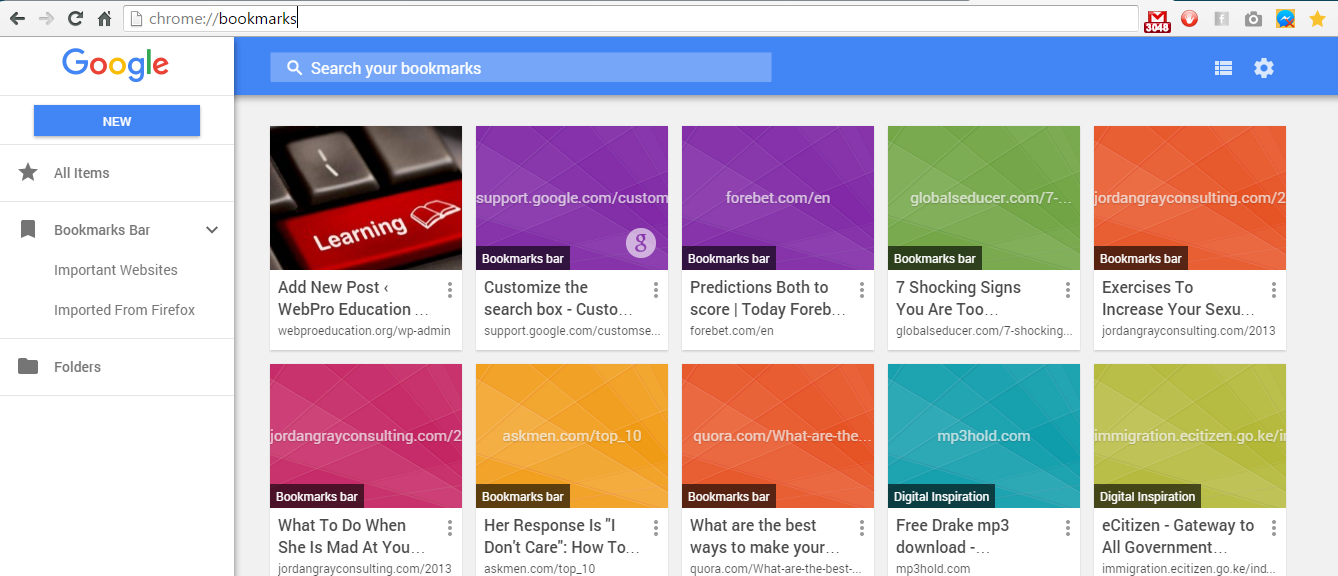Viewport: 1338px width, 576px height.
Task: Open the immigration.ecitizen.go.ke olive thumbnail
Action: 1190,436
